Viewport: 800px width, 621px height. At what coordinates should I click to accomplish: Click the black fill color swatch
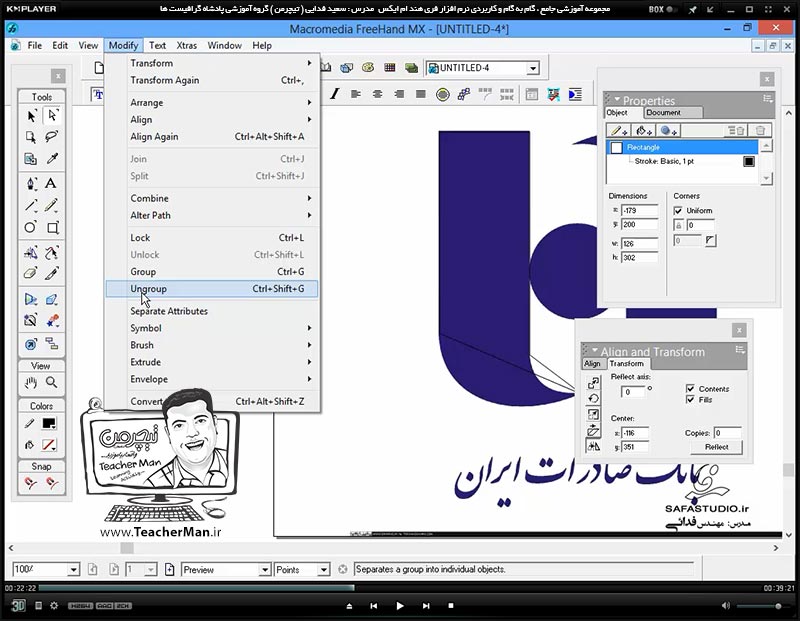(49, 424)
